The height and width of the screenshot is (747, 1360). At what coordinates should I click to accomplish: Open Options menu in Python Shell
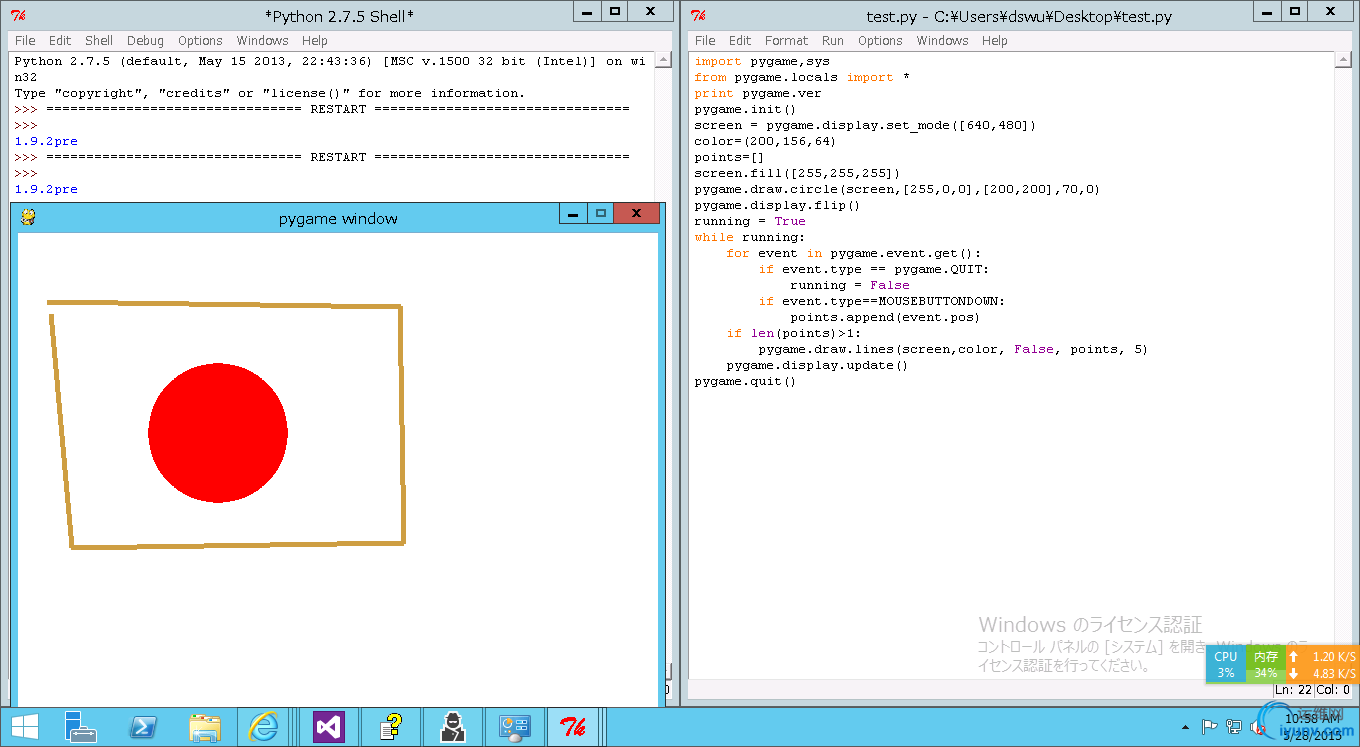point(200,41)
